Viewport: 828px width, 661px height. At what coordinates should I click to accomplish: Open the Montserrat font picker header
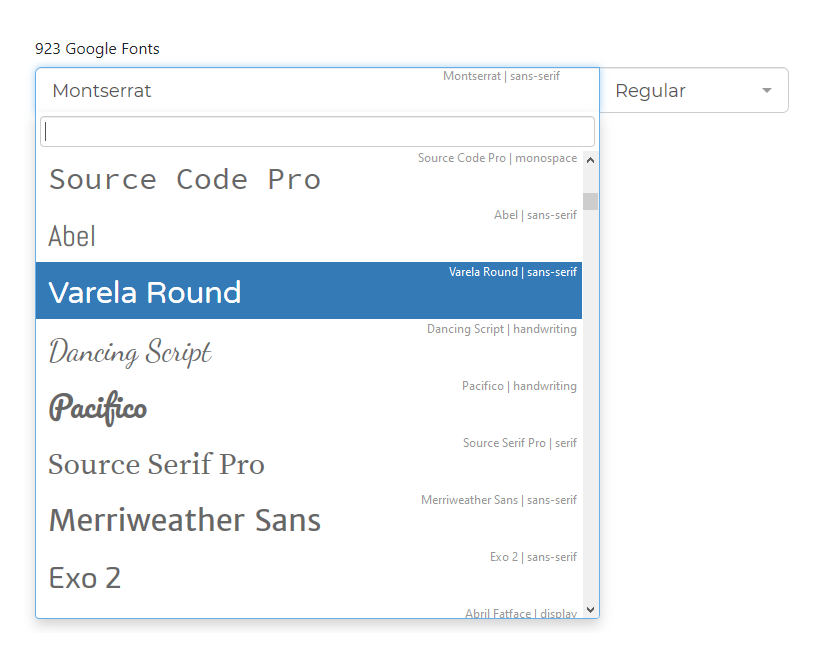(300, 90)
